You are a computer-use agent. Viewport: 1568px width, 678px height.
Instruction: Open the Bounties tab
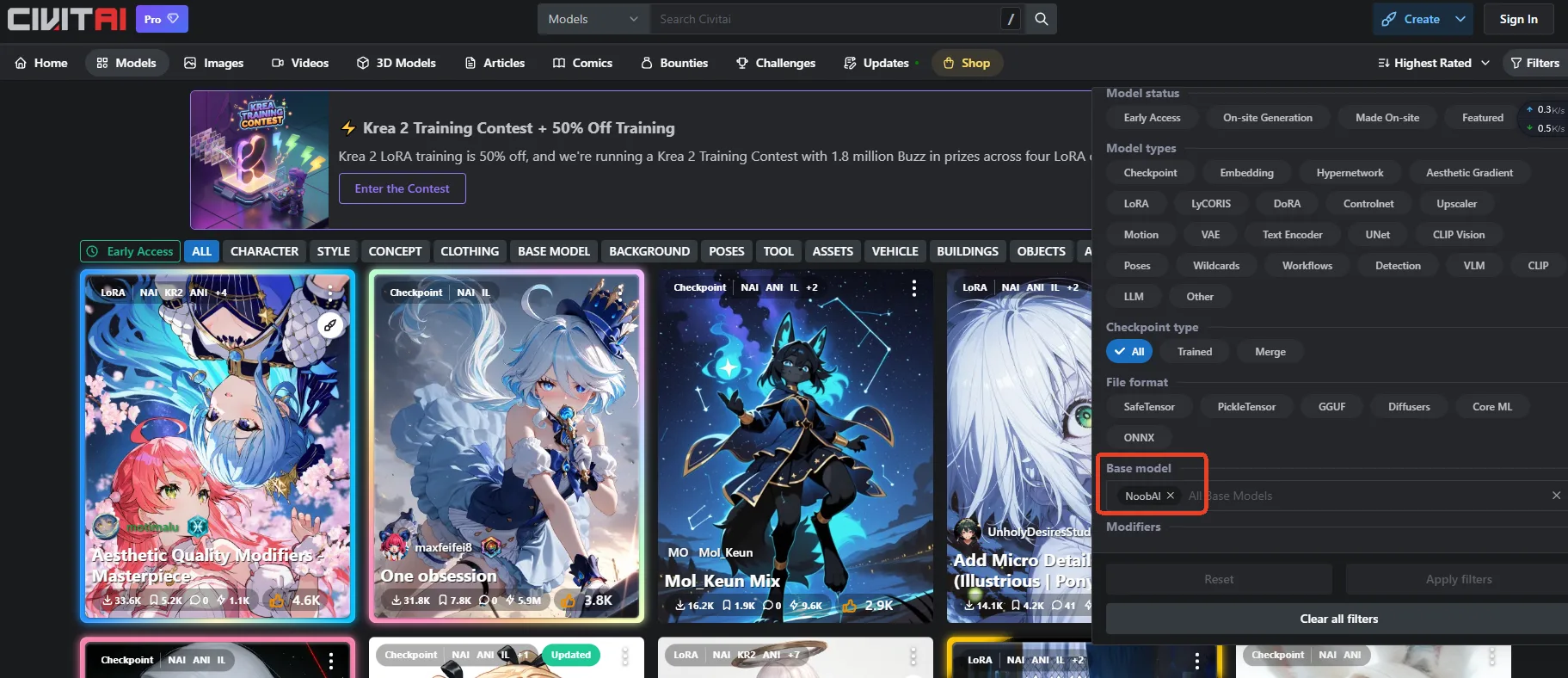click(675, 63)
